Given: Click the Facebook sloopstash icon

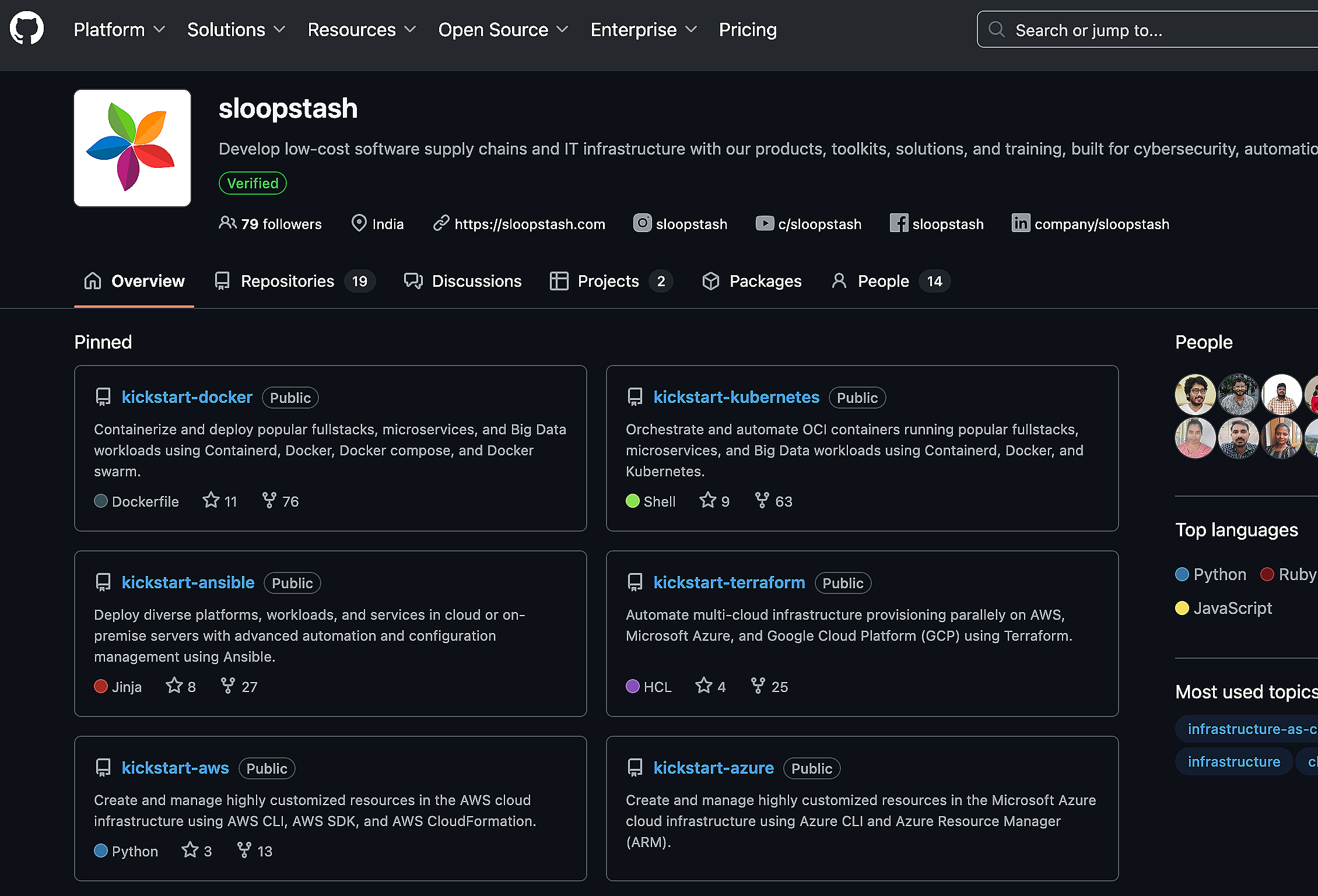Looking at the screenshot, I should (x=899, y=223).
